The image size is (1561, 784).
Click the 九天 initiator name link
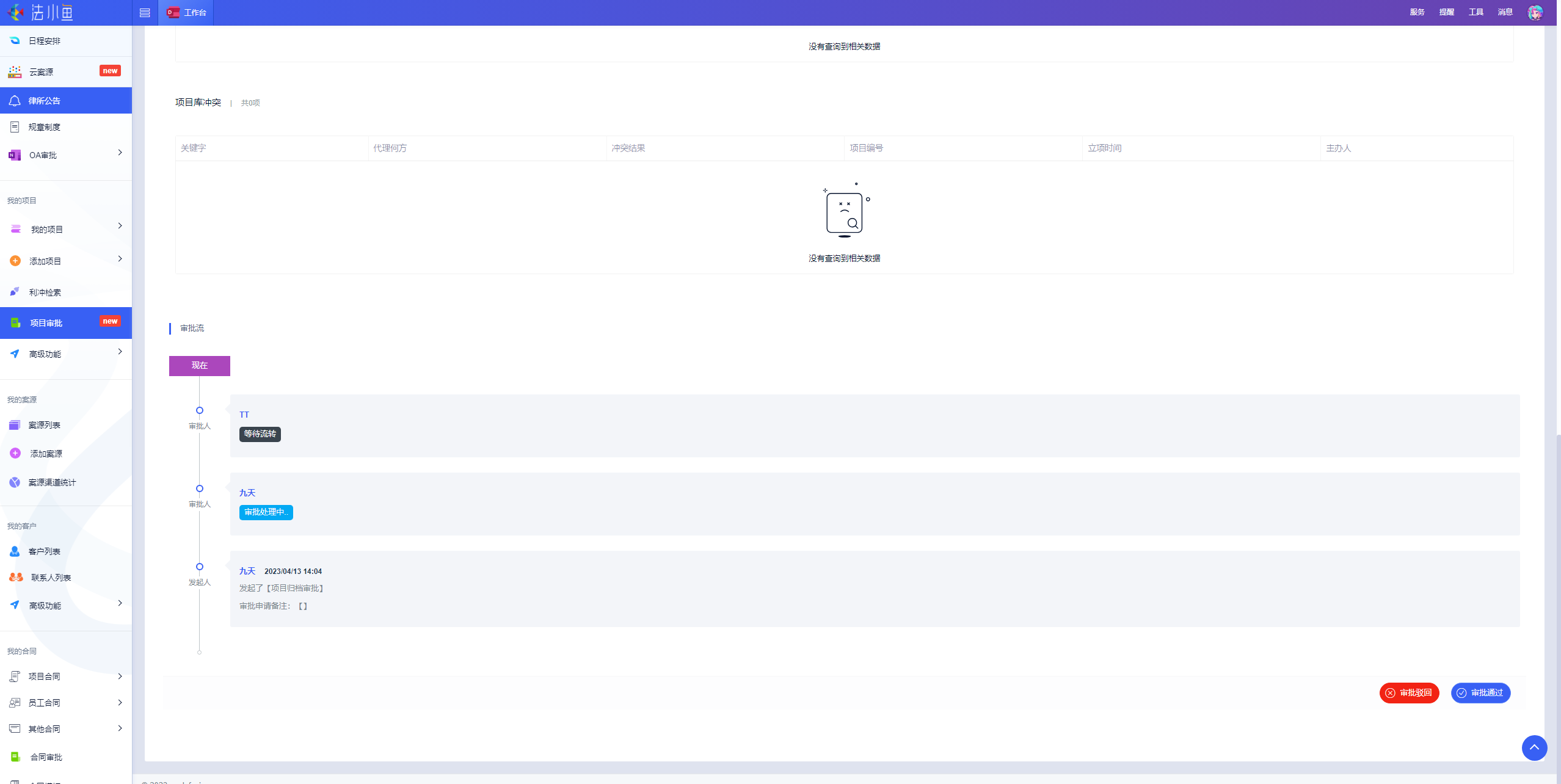(247, 571)
